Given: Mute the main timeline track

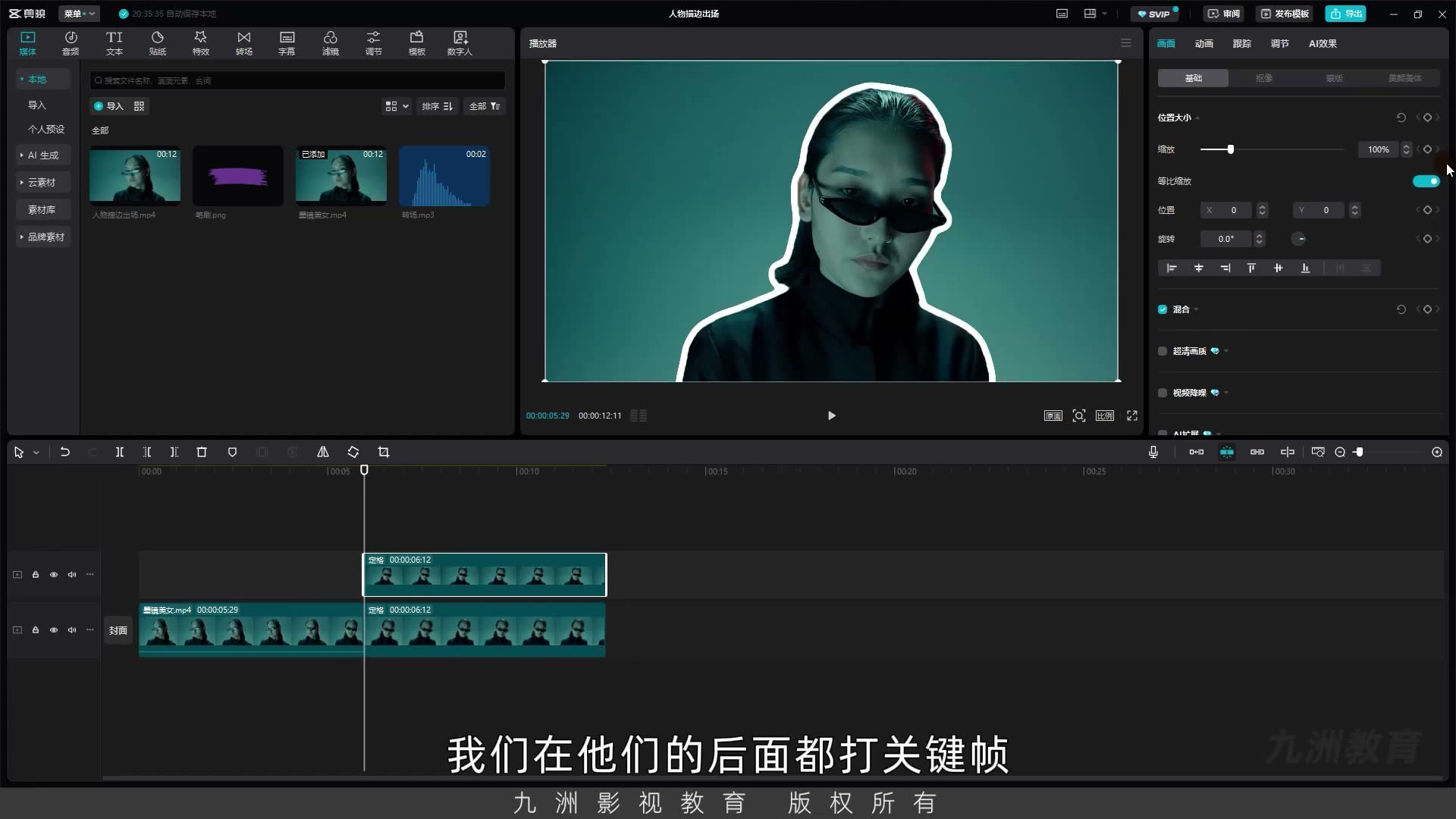Looking at the screenshot, I should click(72, 630).
